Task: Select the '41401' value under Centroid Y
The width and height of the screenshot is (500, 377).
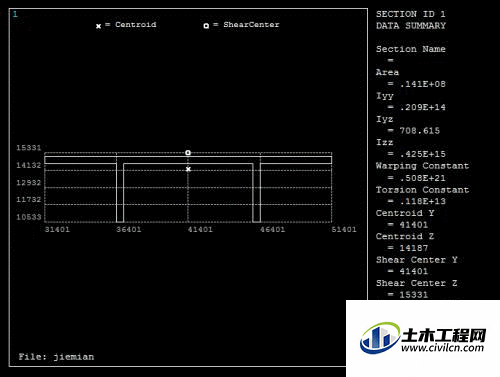Action: pyautogui.click(x=414, y=225)
